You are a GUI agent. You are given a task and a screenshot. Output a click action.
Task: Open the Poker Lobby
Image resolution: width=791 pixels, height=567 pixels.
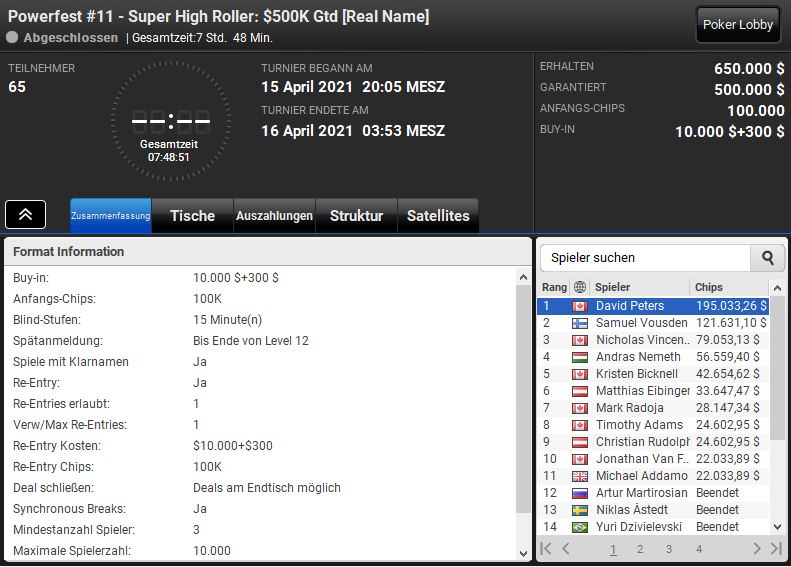(738, 24)
